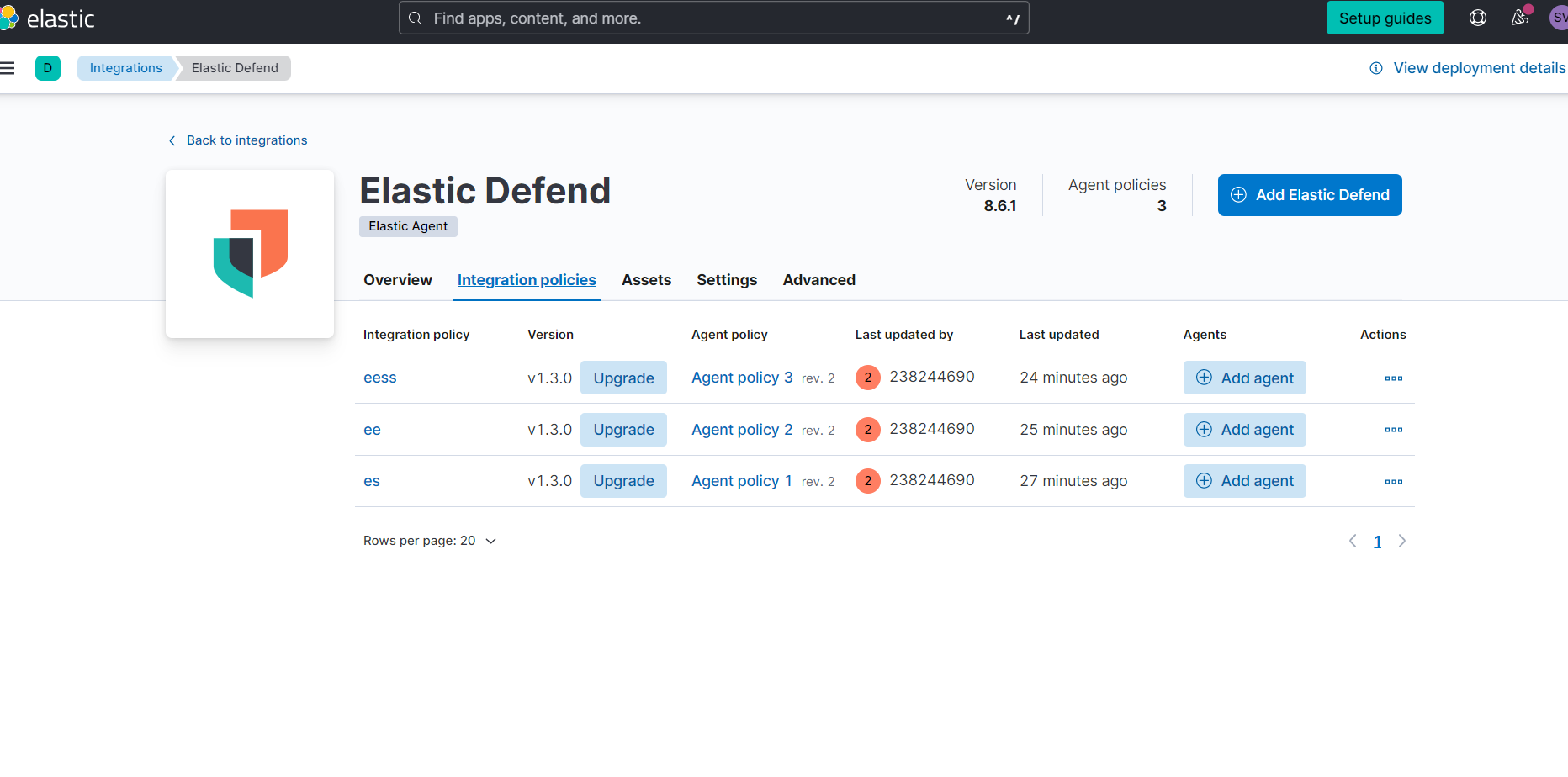Click the next page chevron
This screenshot has height=777, width=1568.
pos(1402,541)
